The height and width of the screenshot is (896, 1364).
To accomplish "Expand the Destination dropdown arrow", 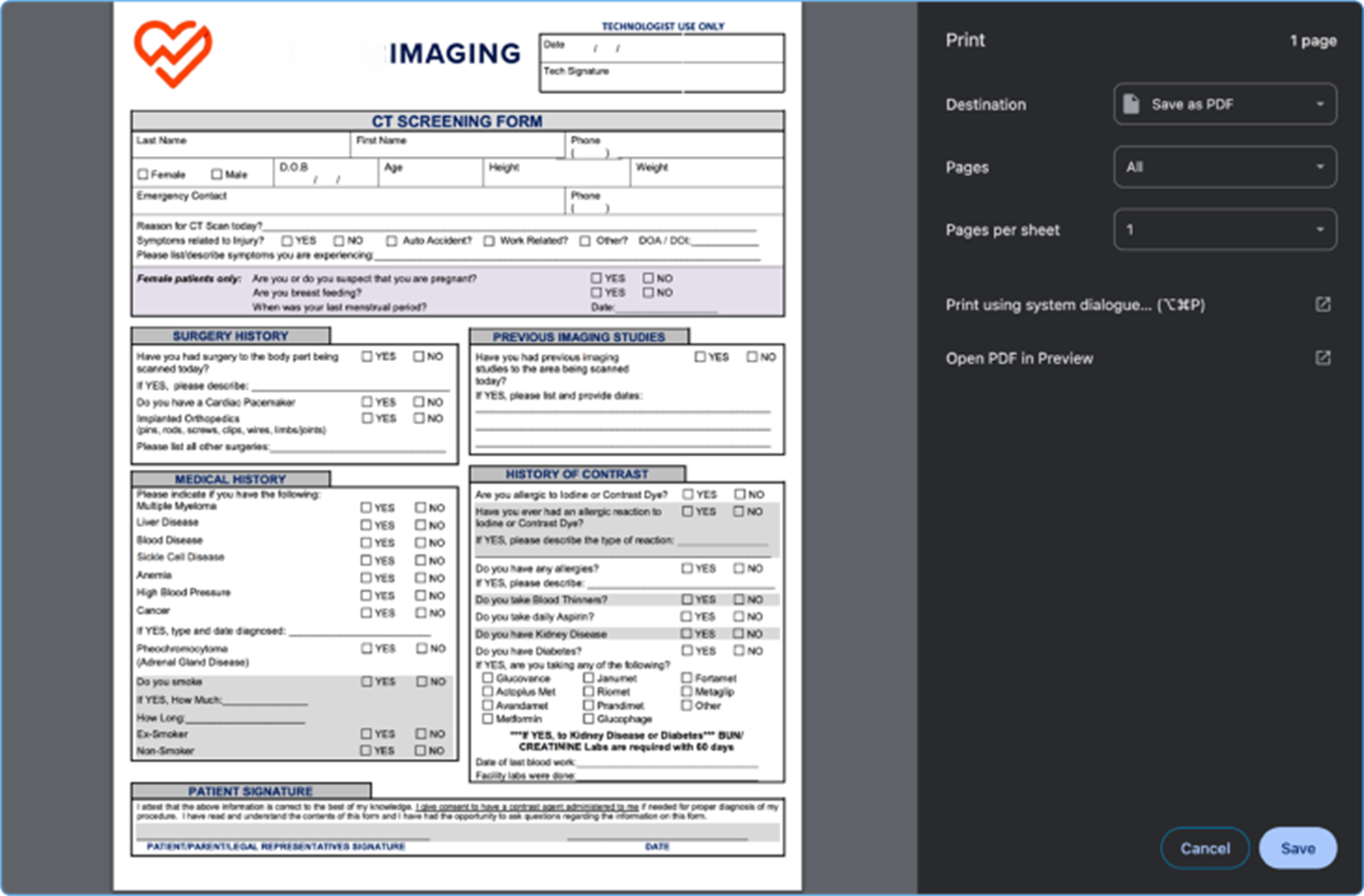I will [x=1319, y=104].
